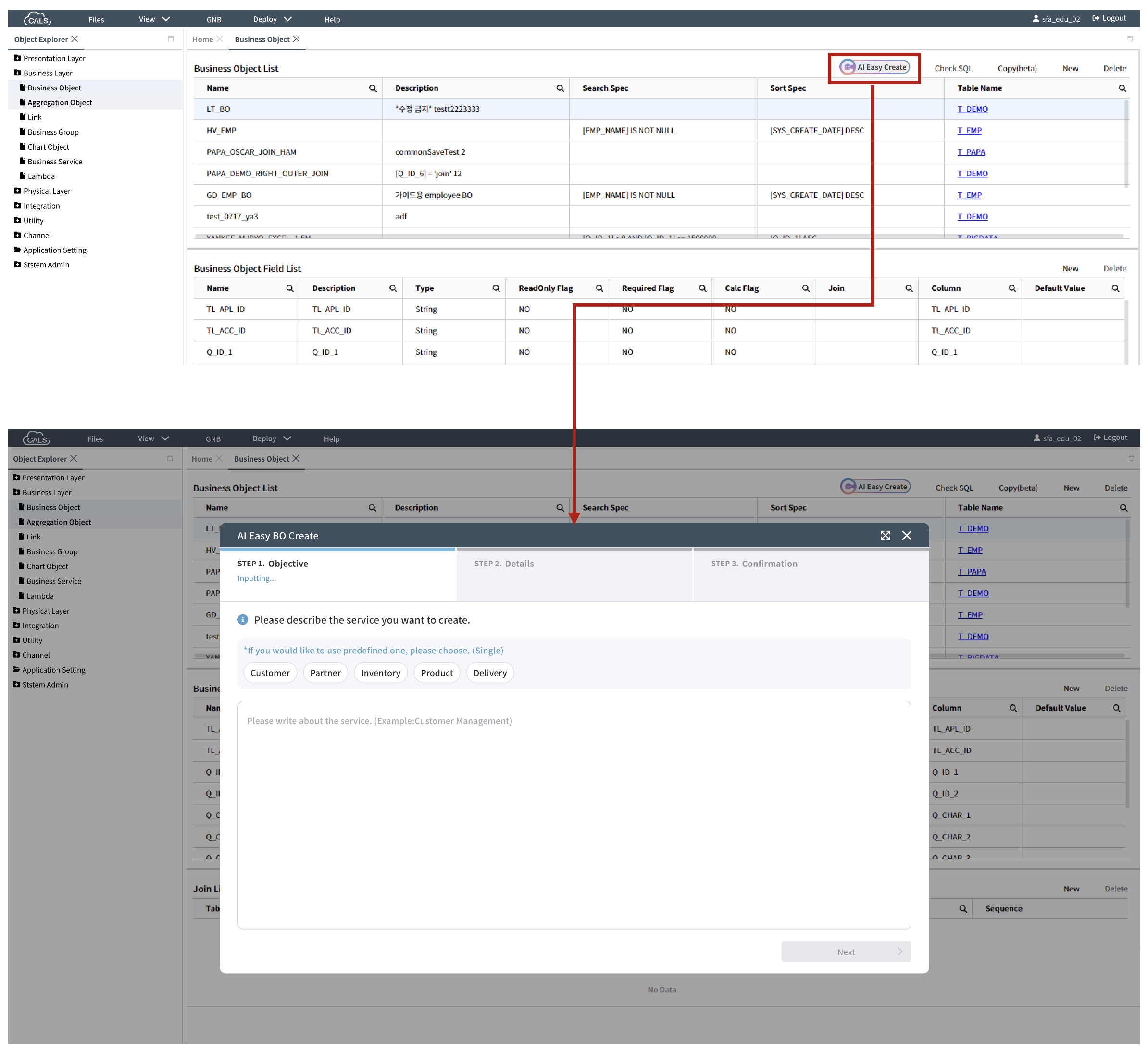
Task: Click the service description text area
Action: 574,815
